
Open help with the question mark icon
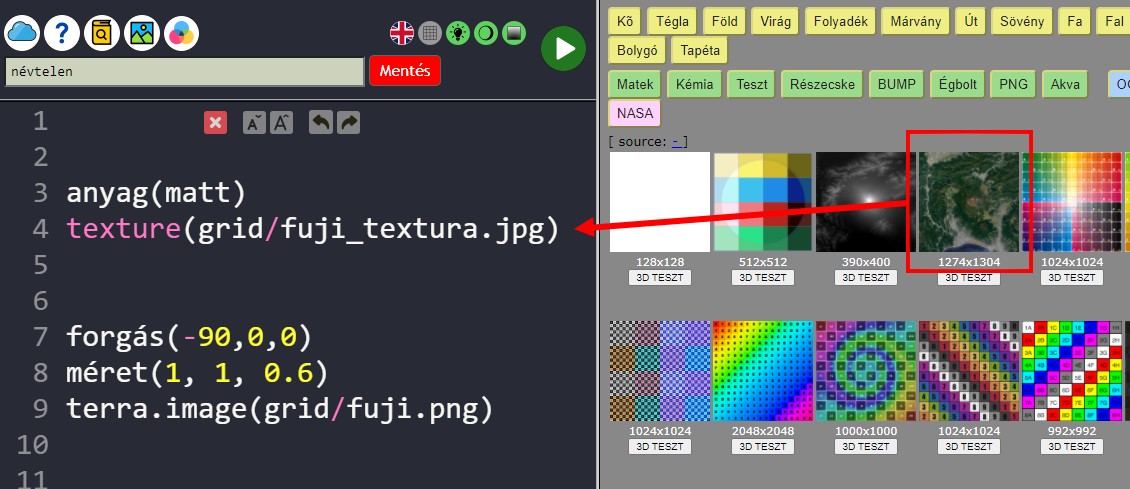pos(62,33)
